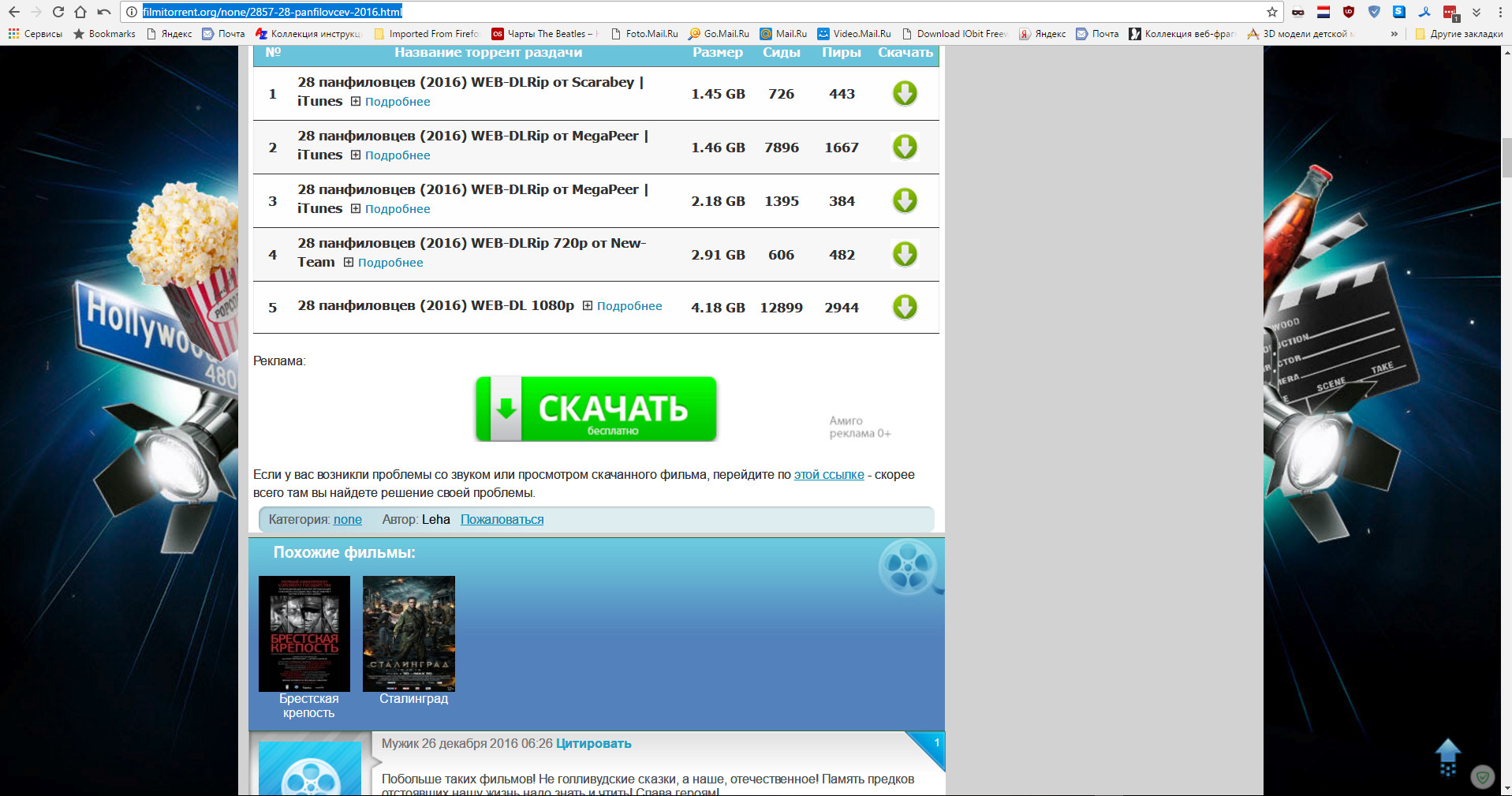Download the WEB-DL 1080p torrent
1512x796 pixels.
(x=905, y=307)
